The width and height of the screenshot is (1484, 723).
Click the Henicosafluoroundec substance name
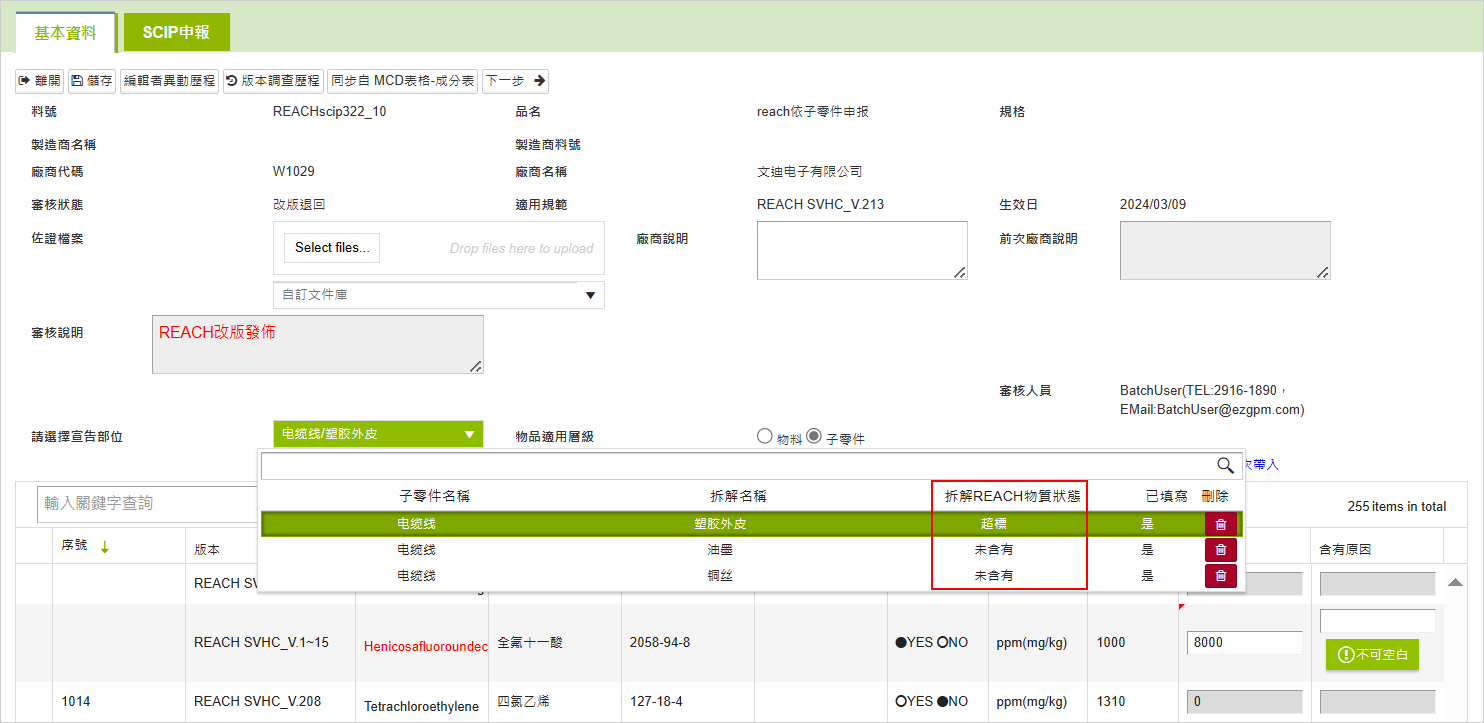coord(426,647)
